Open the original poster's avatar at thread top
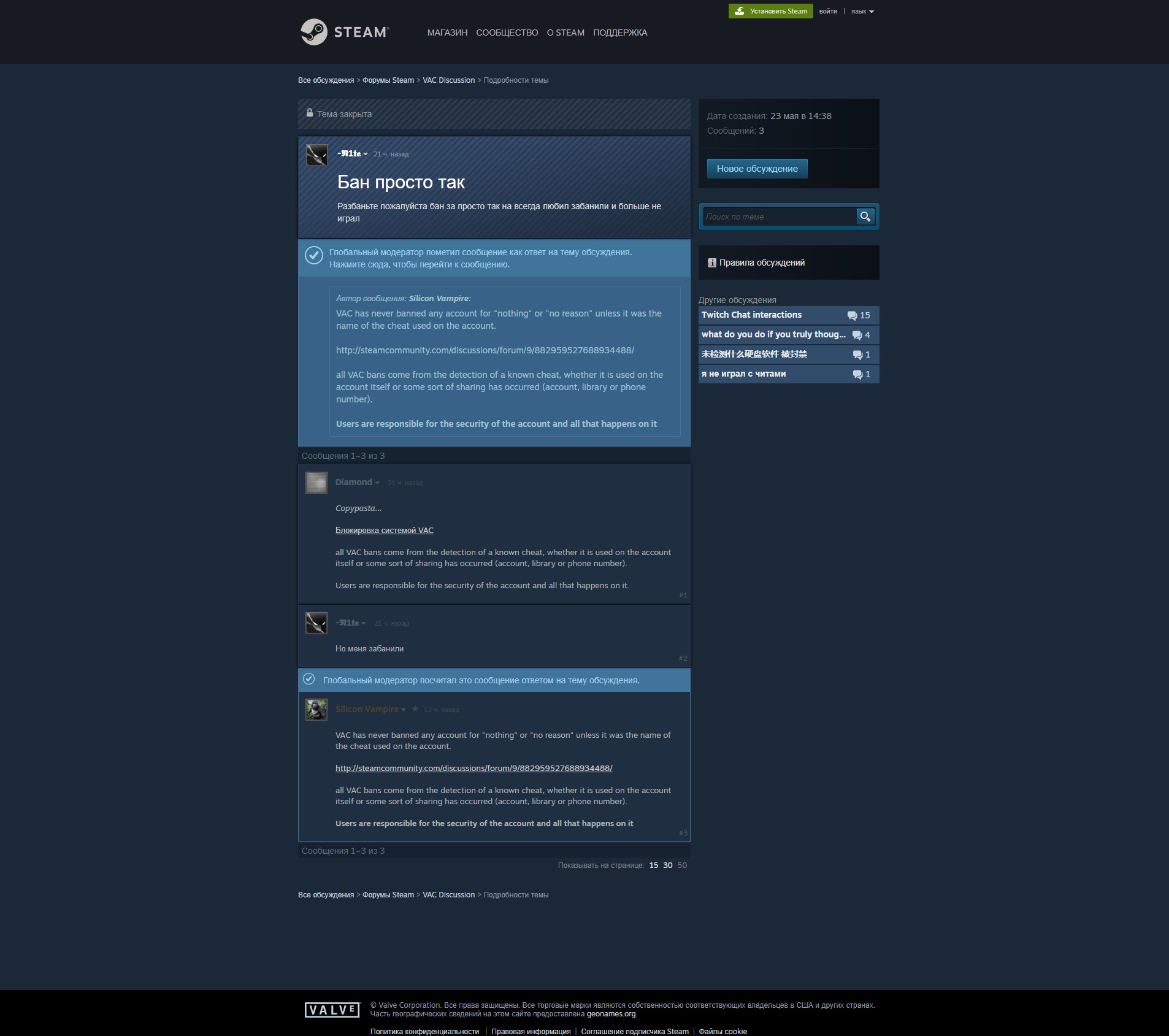The height and width of the screenshot is (1036, 1169). [317, 155]
